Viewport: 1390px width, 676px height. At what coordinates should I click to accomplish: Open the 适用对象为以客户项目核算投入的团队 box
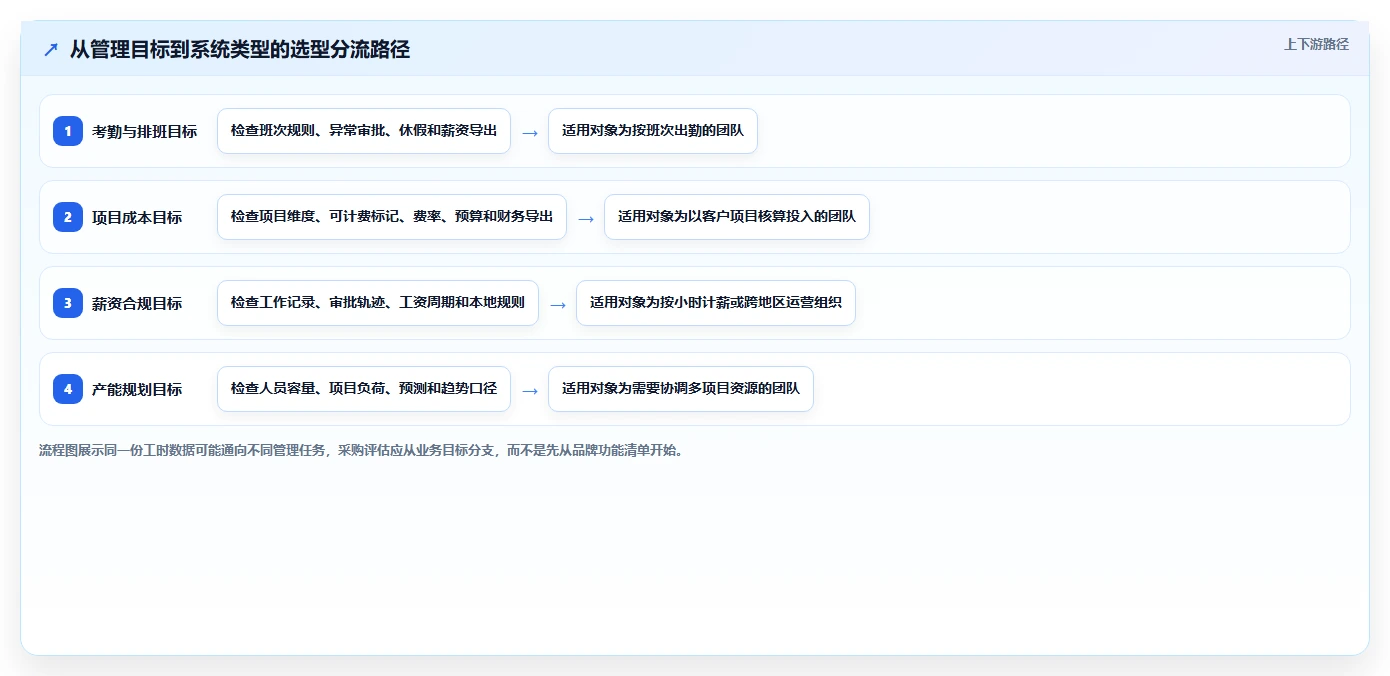(737, 217)
